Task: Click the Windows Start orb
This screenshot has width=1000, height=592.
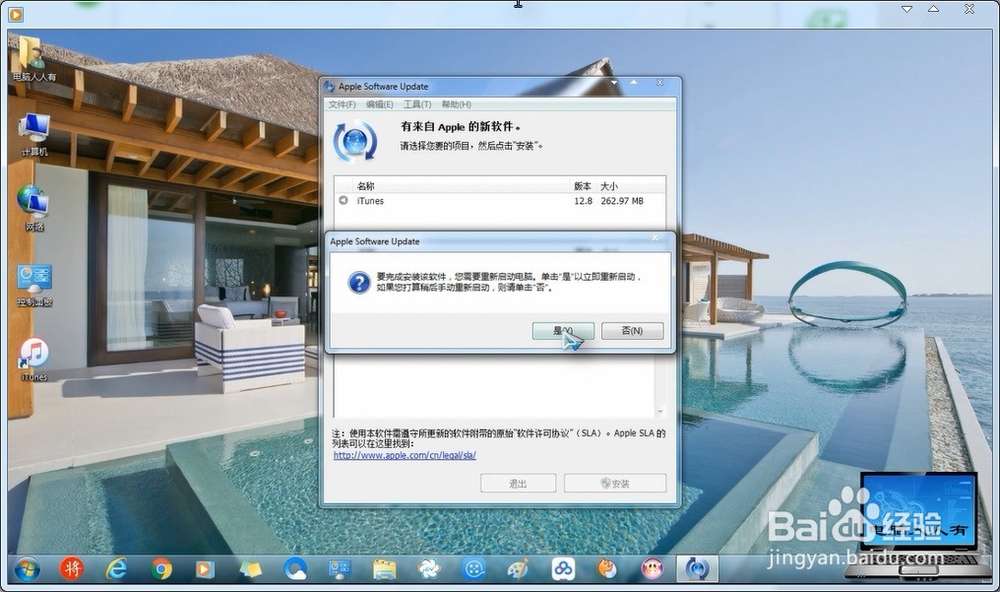Action: pyautogui.click(x=27, y=569)
